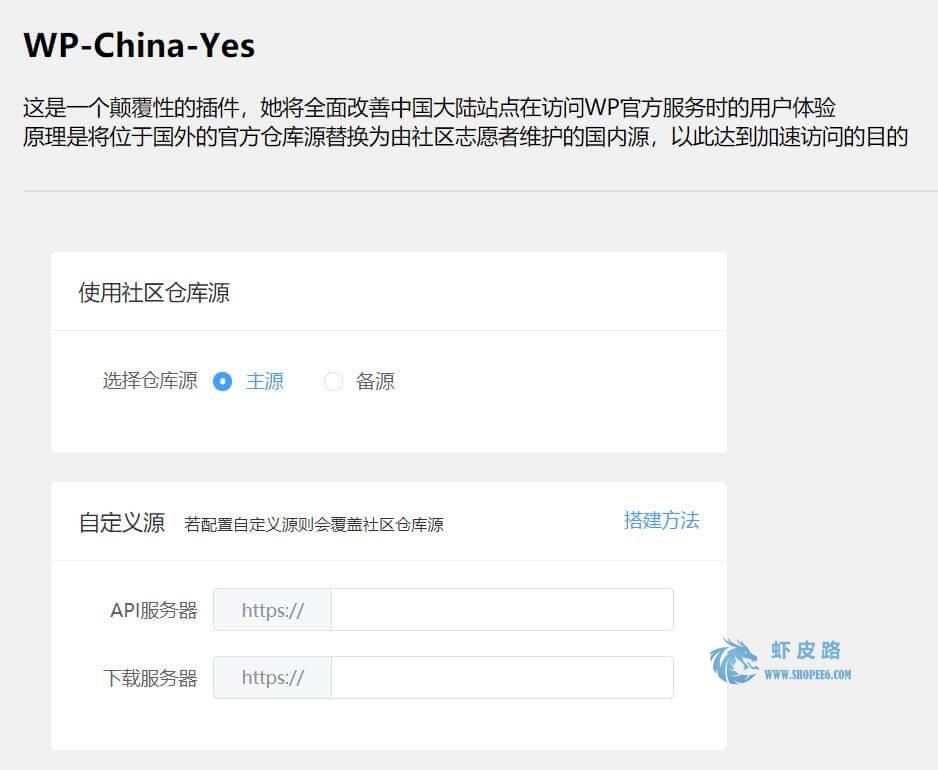Select the 主源 radio button
The image size is (938, 770).
[223, 381]
